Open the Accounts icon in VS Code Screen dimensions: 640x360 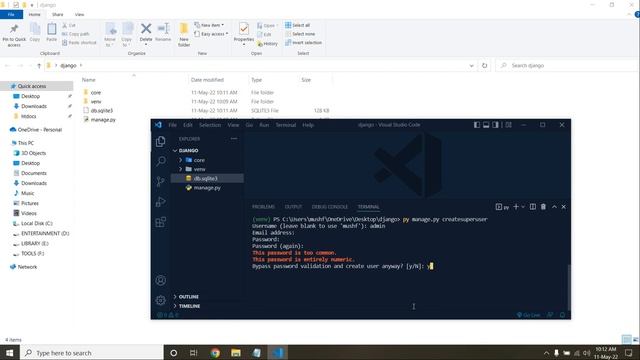(161, 280)
